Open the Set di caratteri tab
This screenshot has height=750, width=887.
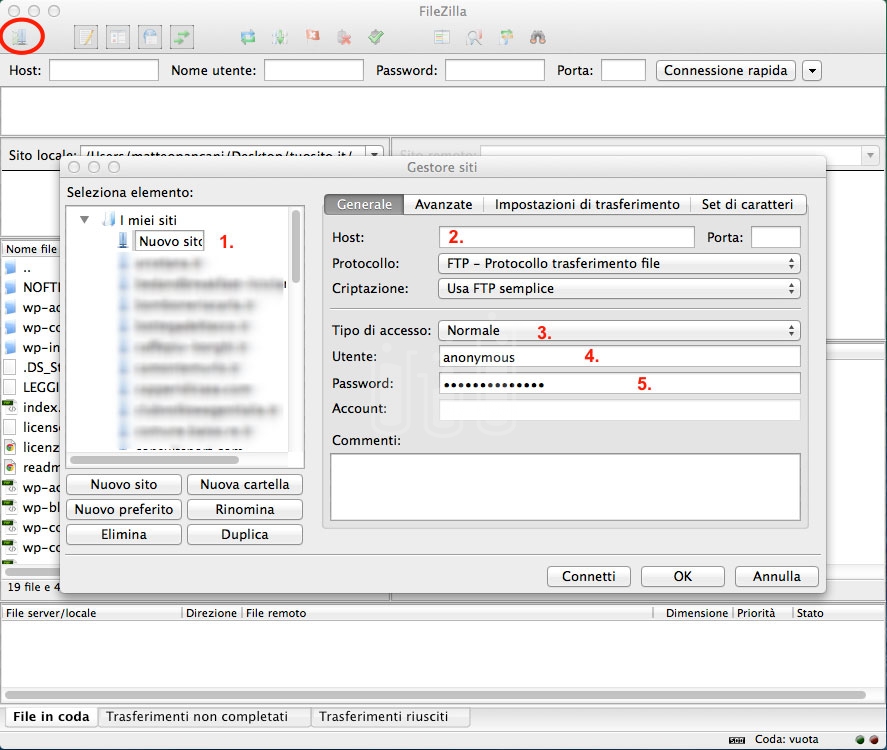[747, 204]
